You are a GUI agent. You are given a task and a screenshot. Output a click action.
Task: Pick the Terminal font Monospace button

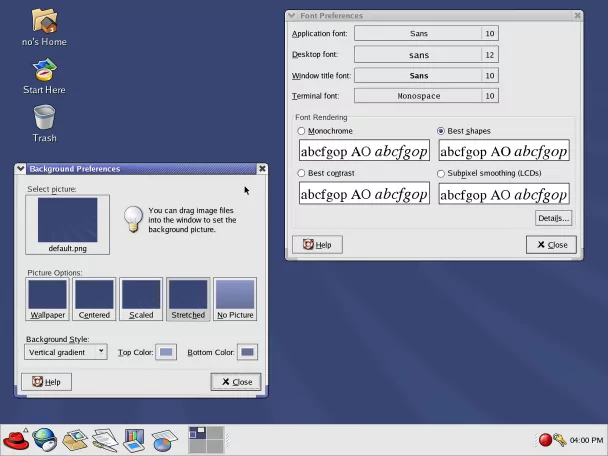click(x=426, y=96)
